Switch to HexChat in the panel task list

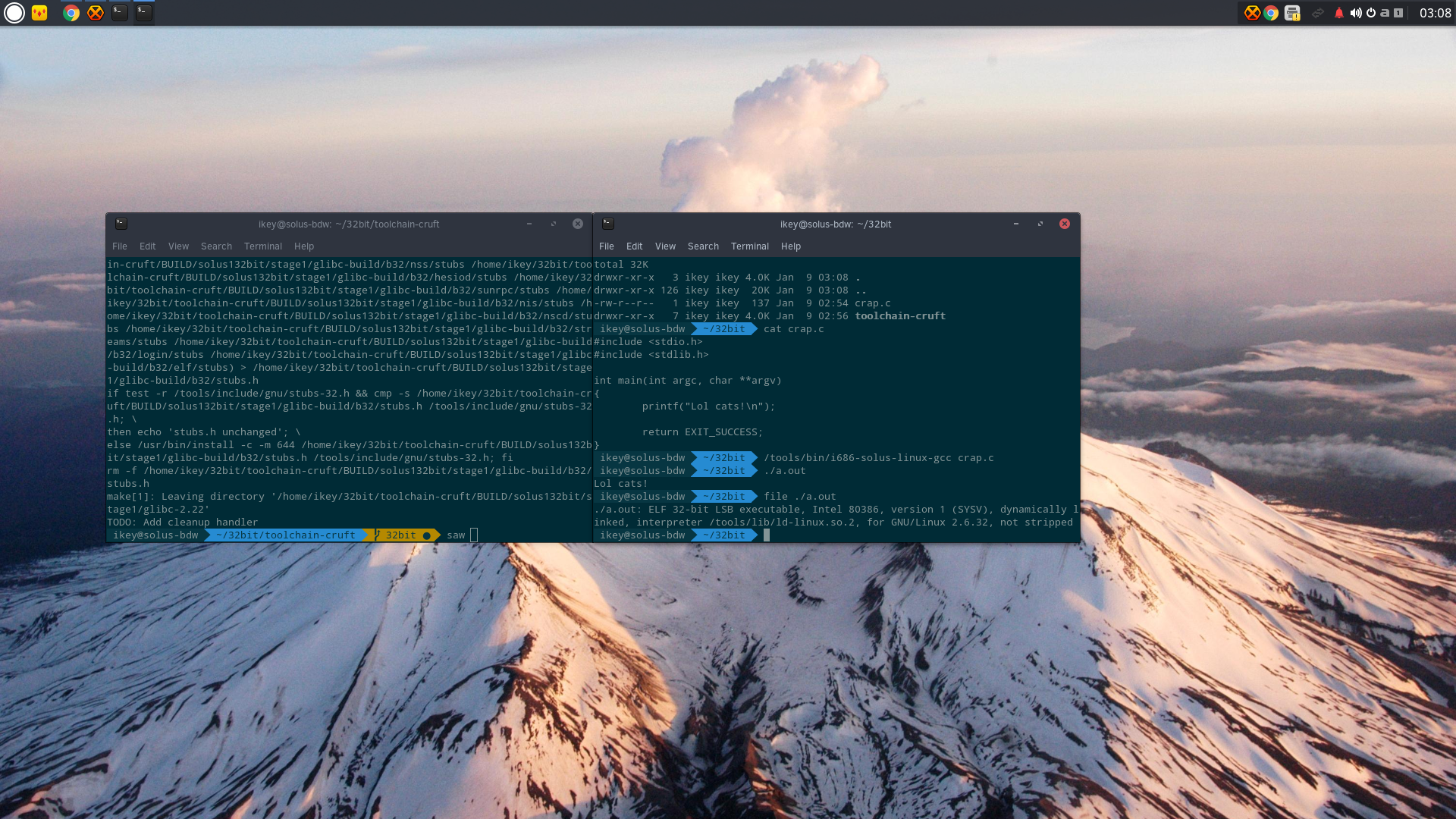pyautogui.click(x=96, y=13)
